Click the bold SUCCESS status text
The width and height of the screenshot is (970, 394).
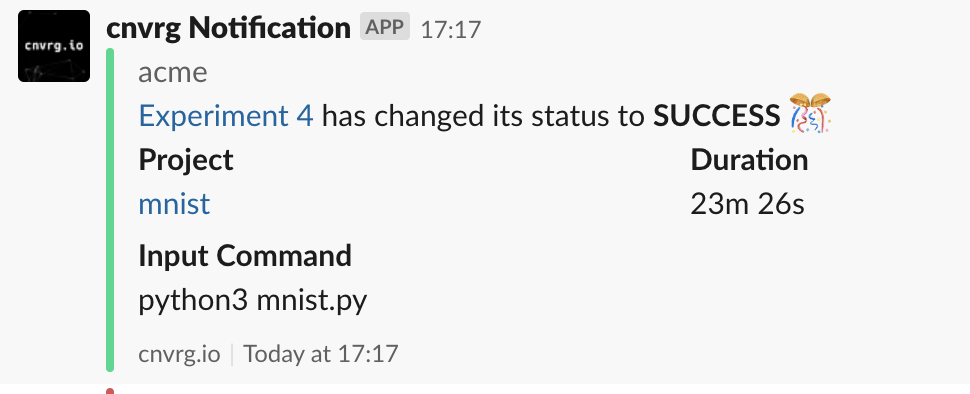tap(716, 116)
